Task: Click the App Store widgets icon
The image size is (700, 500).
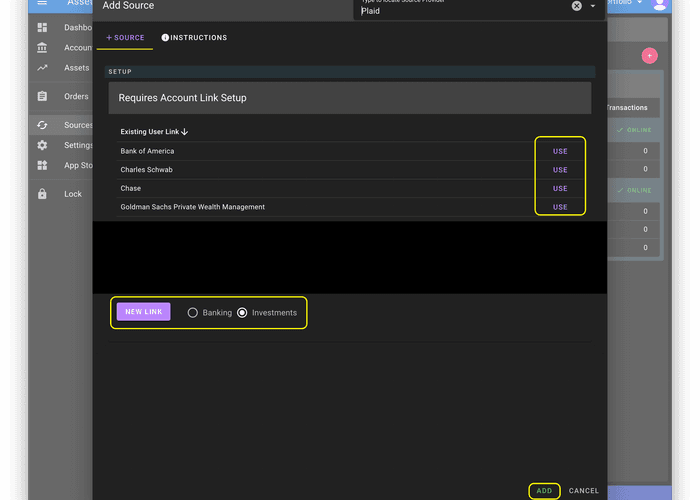Action: [x=42, y=165]
